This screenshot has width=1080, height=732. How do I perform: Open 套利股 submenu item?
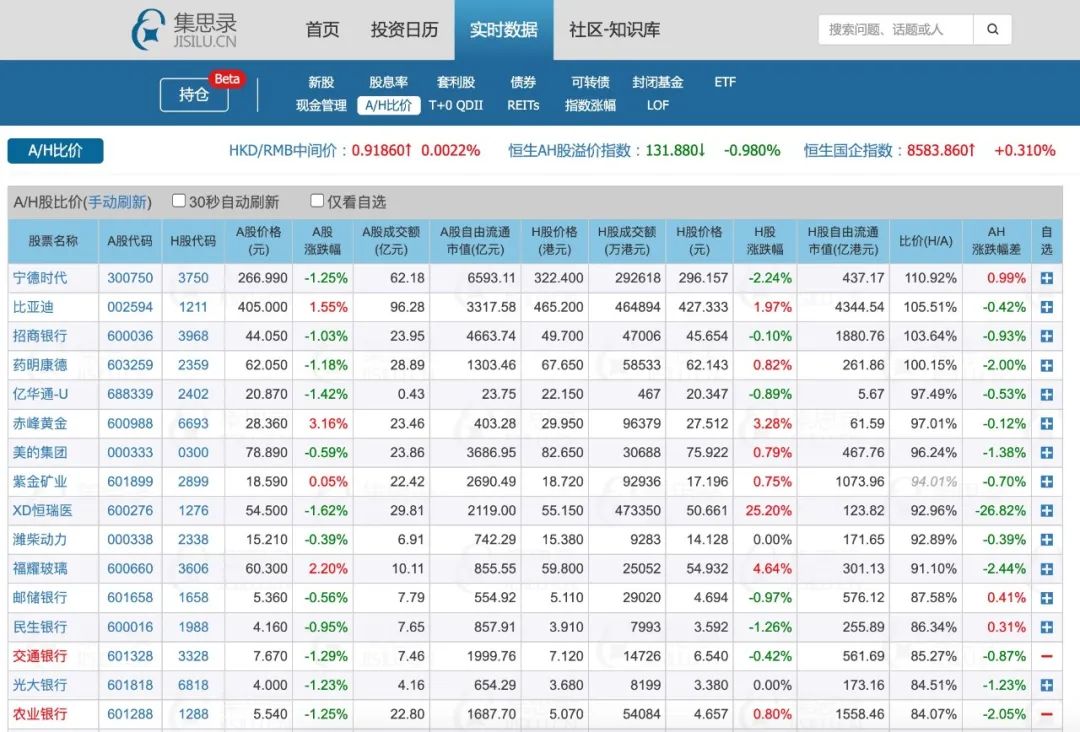tap(456, 82)
